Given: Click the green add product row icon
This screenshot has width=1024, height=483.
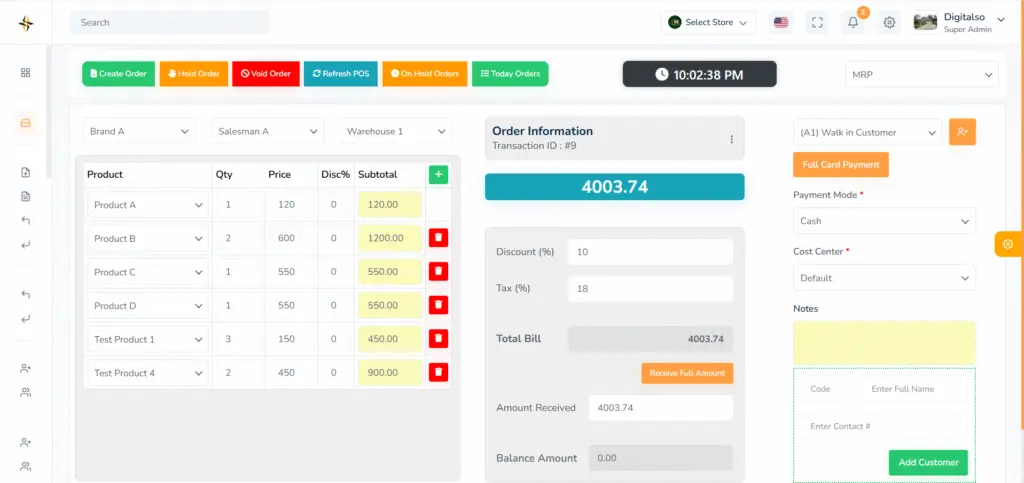Looking at the screenshot, I should 438,175.
